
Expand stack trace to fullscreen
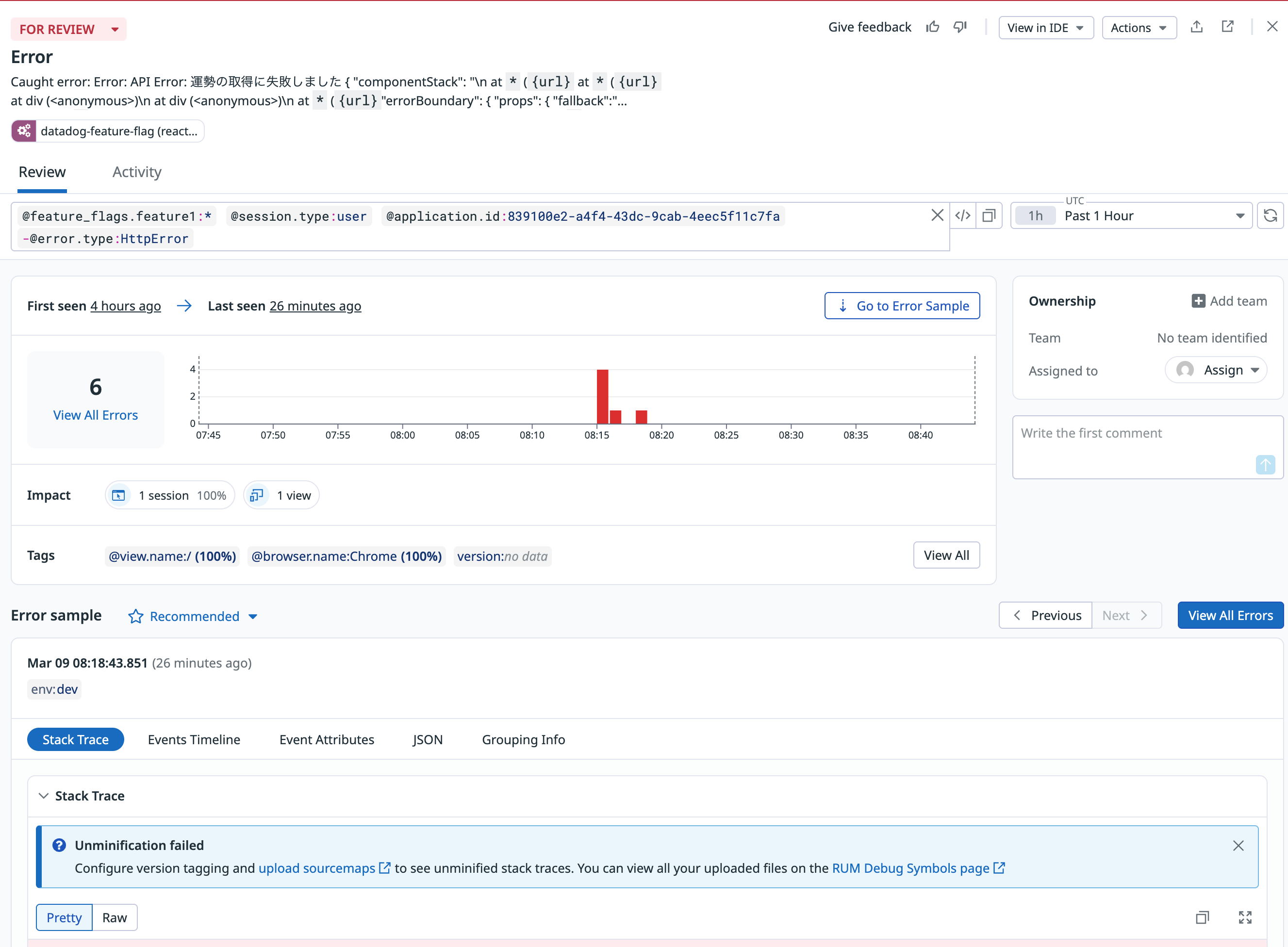[x=1245, y=917]
